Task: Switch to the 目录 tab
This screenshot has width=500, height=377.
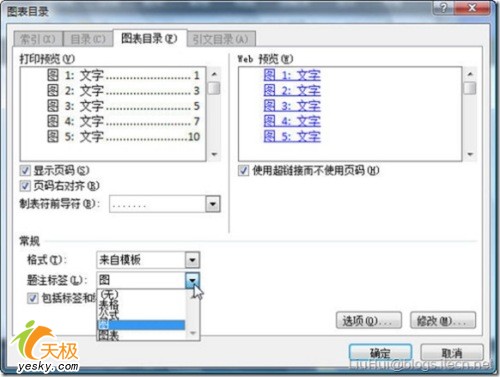Action: (88, 40)
